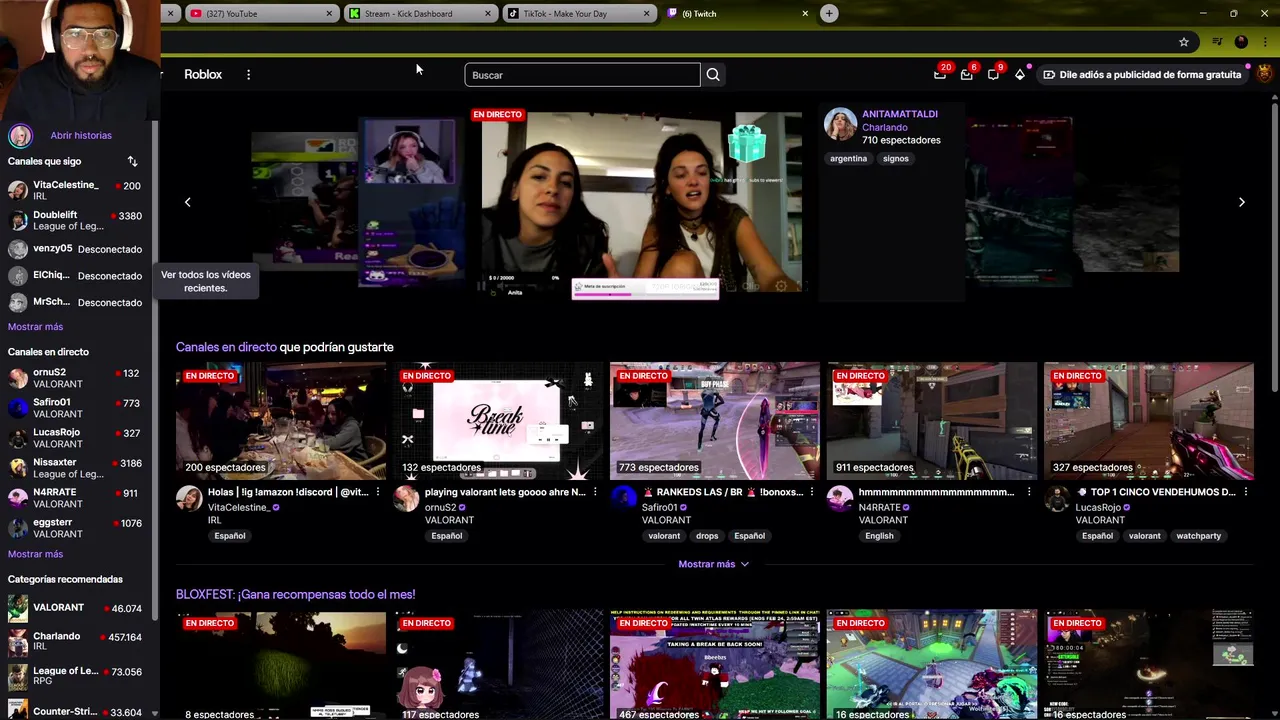Open Doublelift channel in sidebar
Viewport: 1280px width, 720px height.
point(76,220)
